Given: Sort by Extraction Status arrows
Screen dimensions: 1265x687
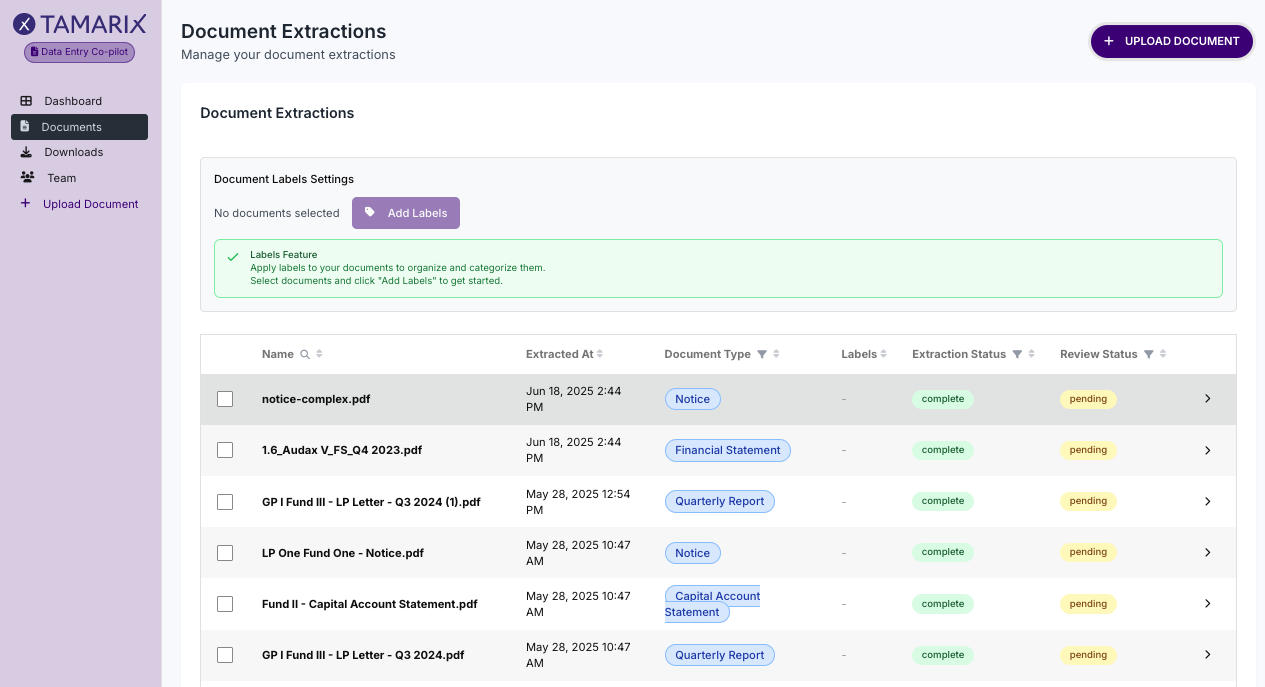Looking at the screenshot, I should coord(1031,354).
